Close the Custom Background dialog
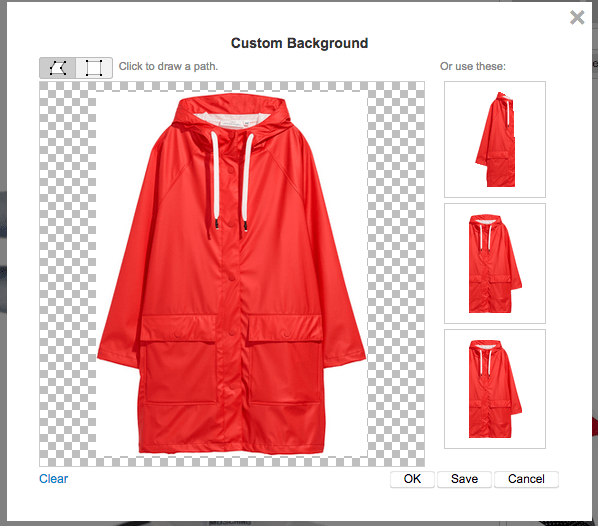 click(x=577, y=18)
